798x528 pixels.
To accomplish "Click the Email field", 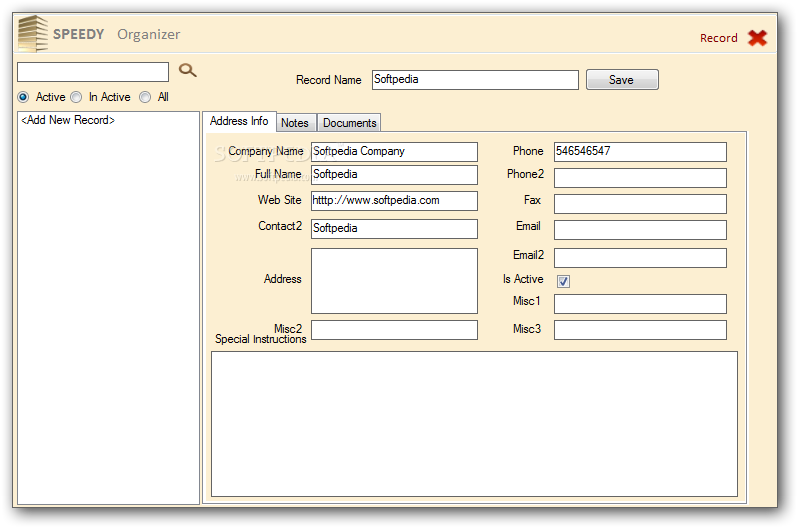I will click(640, 230).
